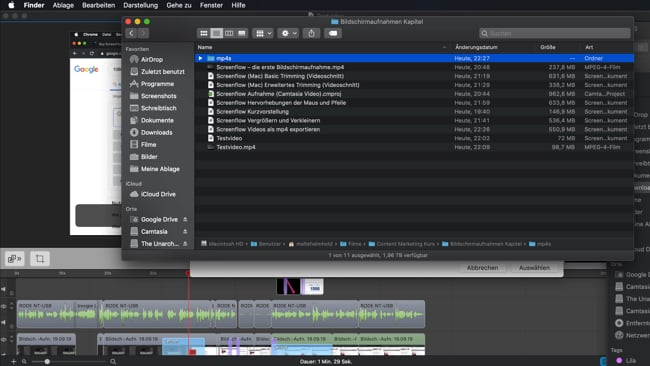Open the group-by dropdown in the toolbar

click(x=263, y=33)
